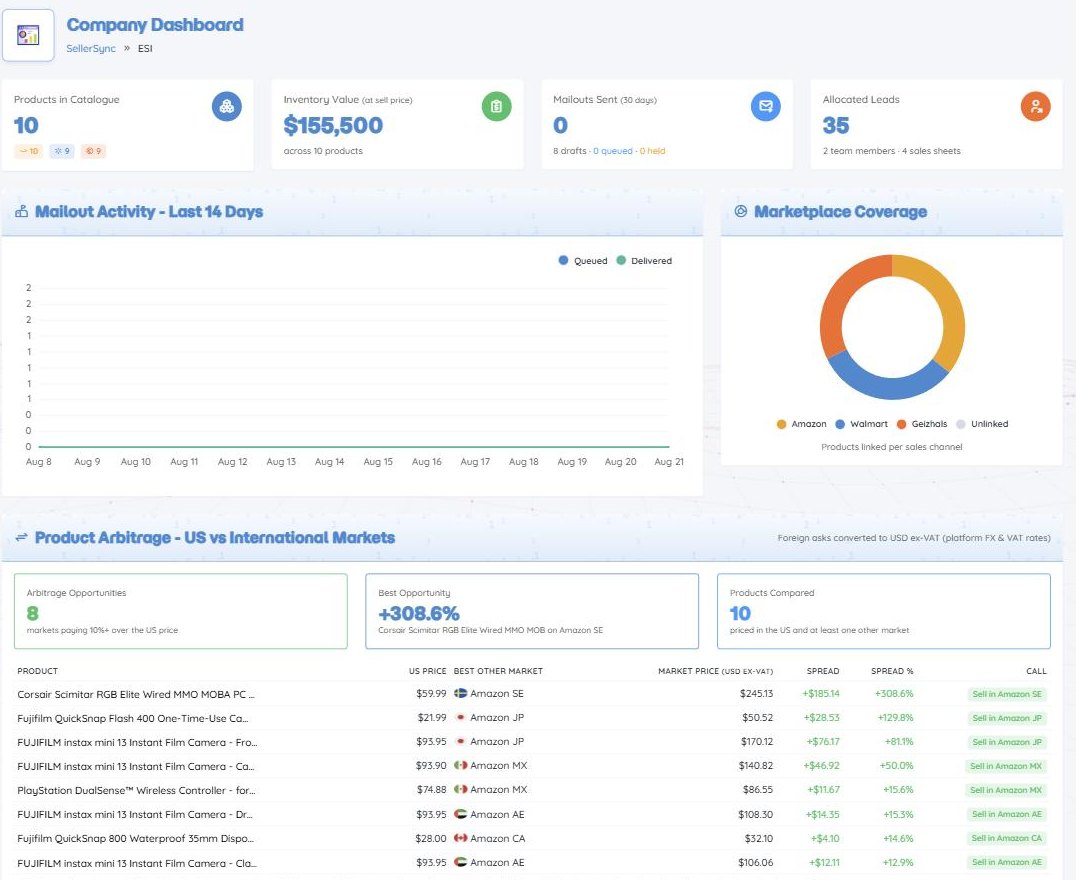The width and height of the screenshot is (1076, 880).
Task: Open the Products Compared summary card
Action: pyautogui.click(x=884, y=611)
